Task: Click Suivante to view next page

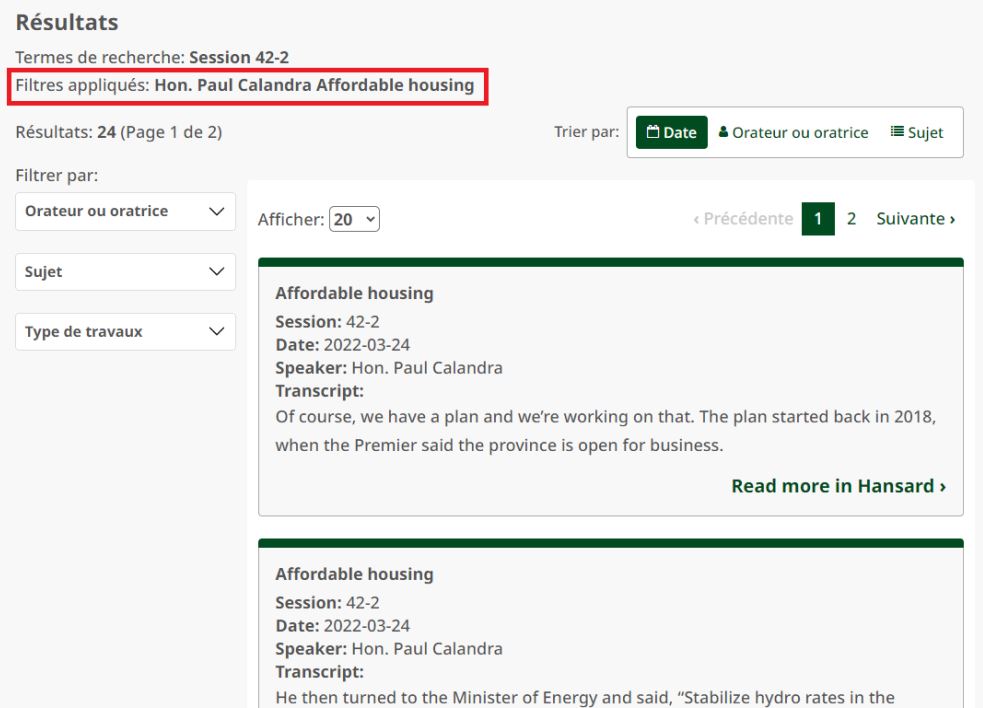Action: pos(915,218)
